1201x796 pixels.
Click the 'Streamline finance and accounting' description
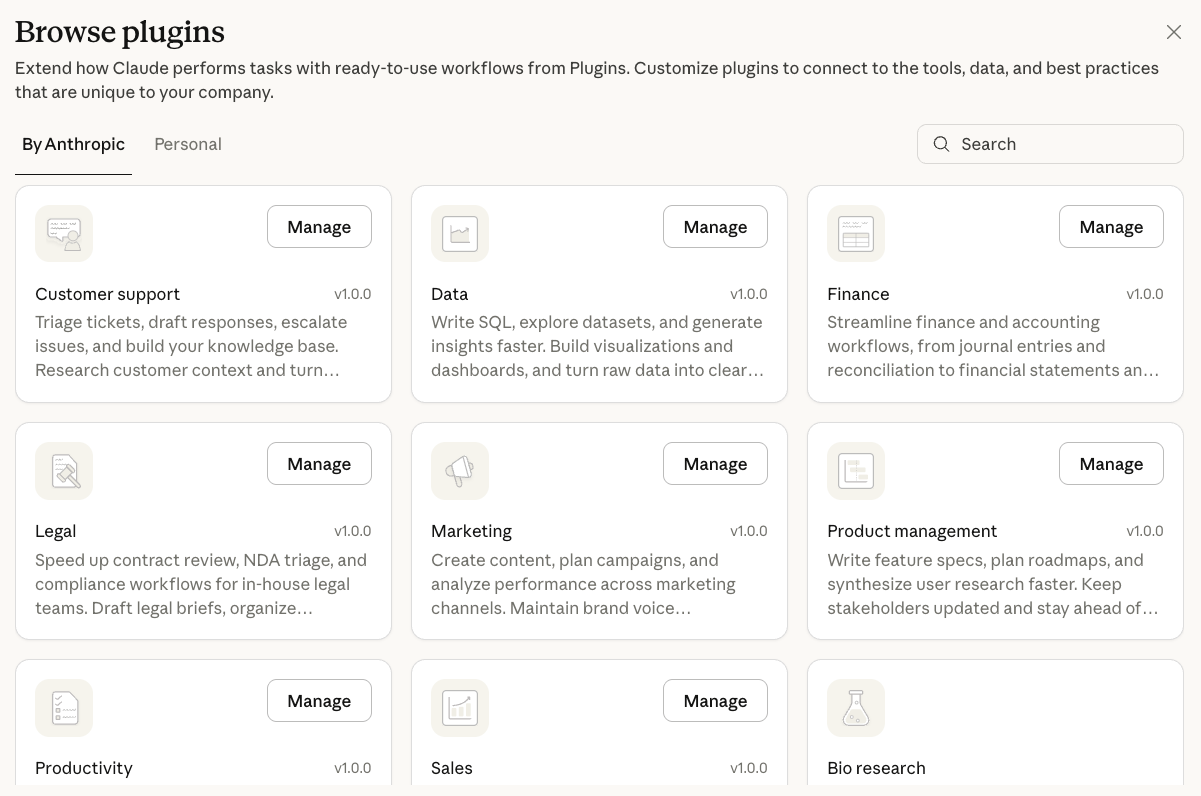(x=993, y=346)
